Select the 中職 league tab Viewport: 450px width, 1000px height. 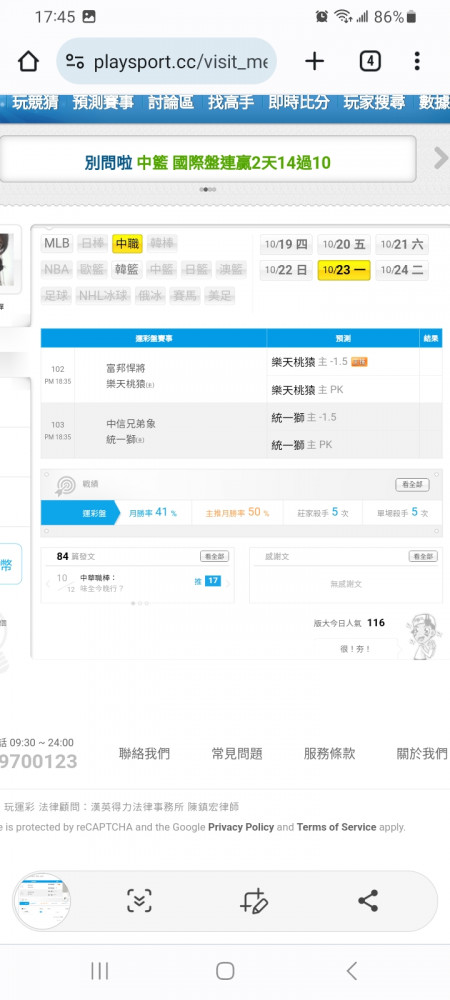pyautogui.click(x=127, y=244)
